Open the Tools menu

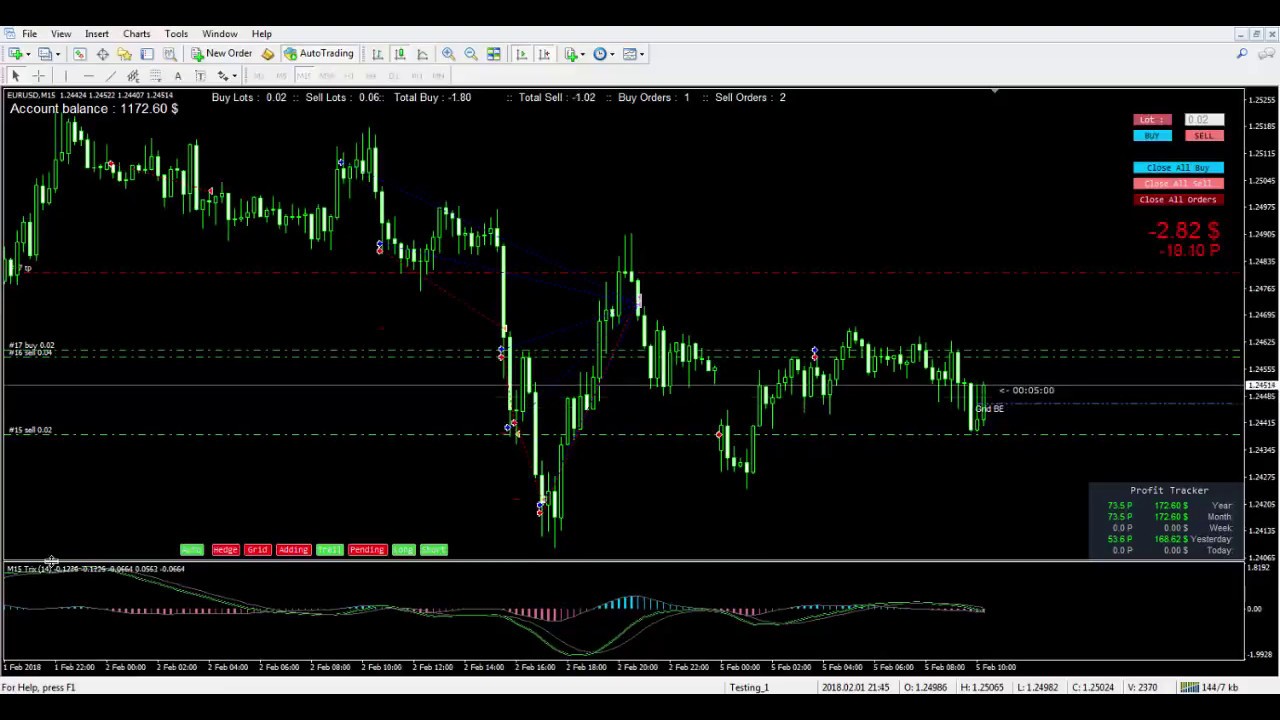(176, 34)
